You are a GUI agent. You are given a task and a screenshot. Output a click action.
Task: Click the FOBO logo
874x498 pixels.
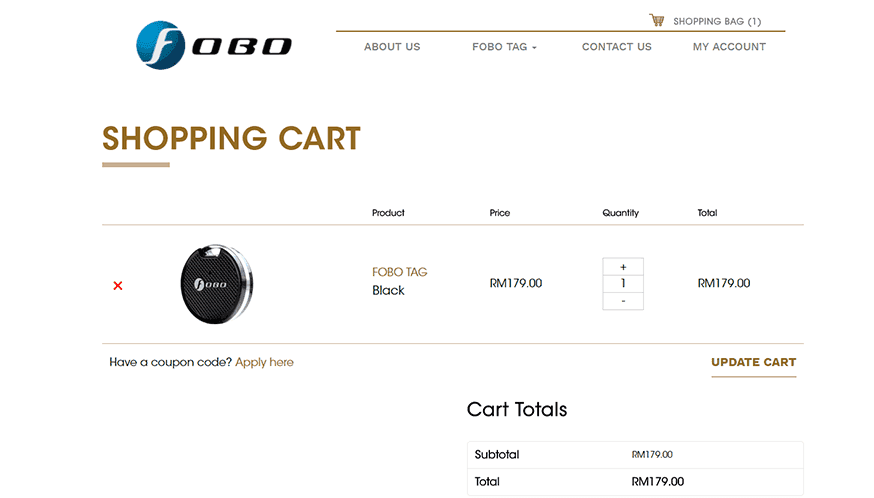213,45
